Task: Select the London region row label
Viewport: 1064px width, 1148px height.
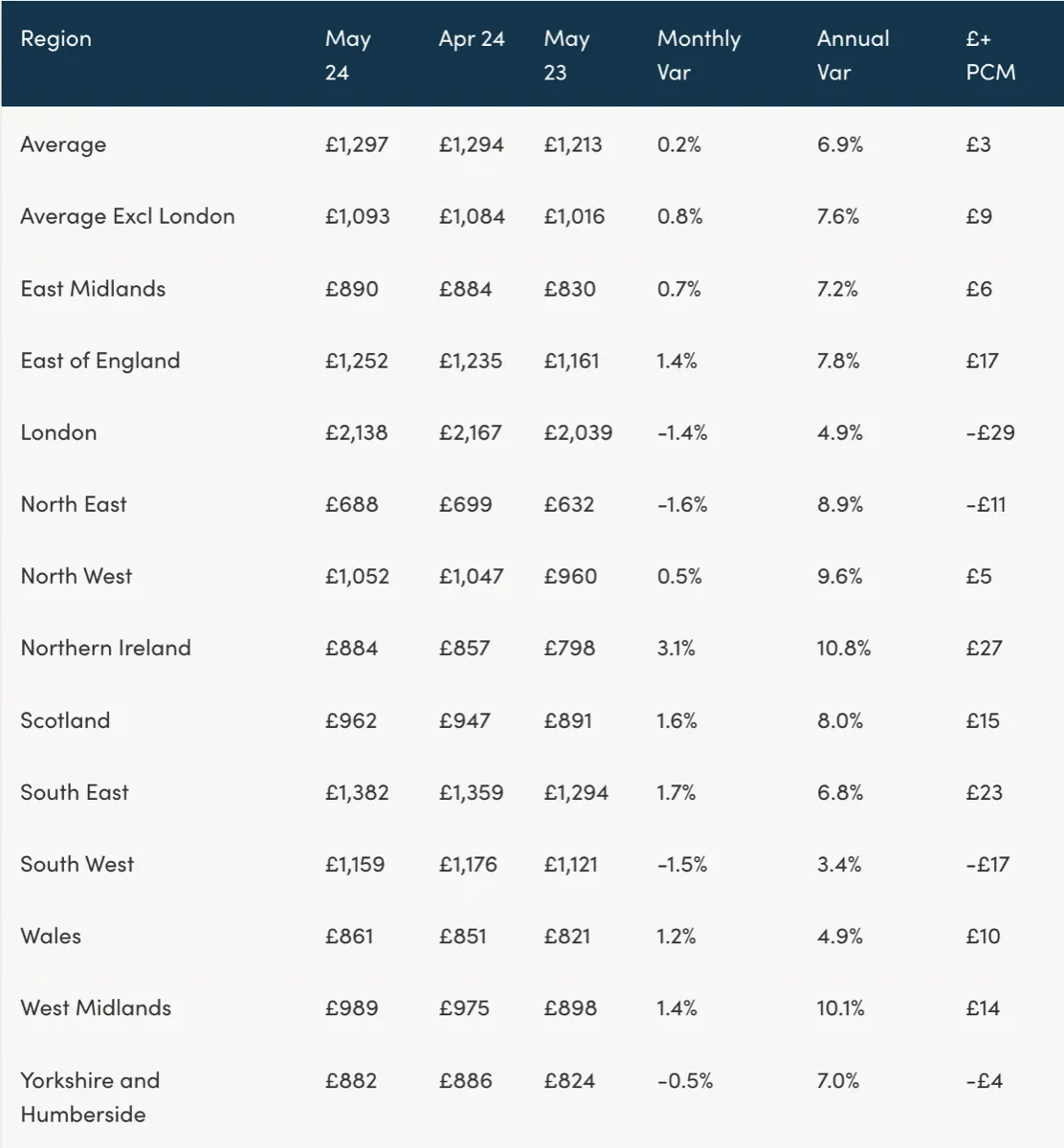Action: click(58, 432)
